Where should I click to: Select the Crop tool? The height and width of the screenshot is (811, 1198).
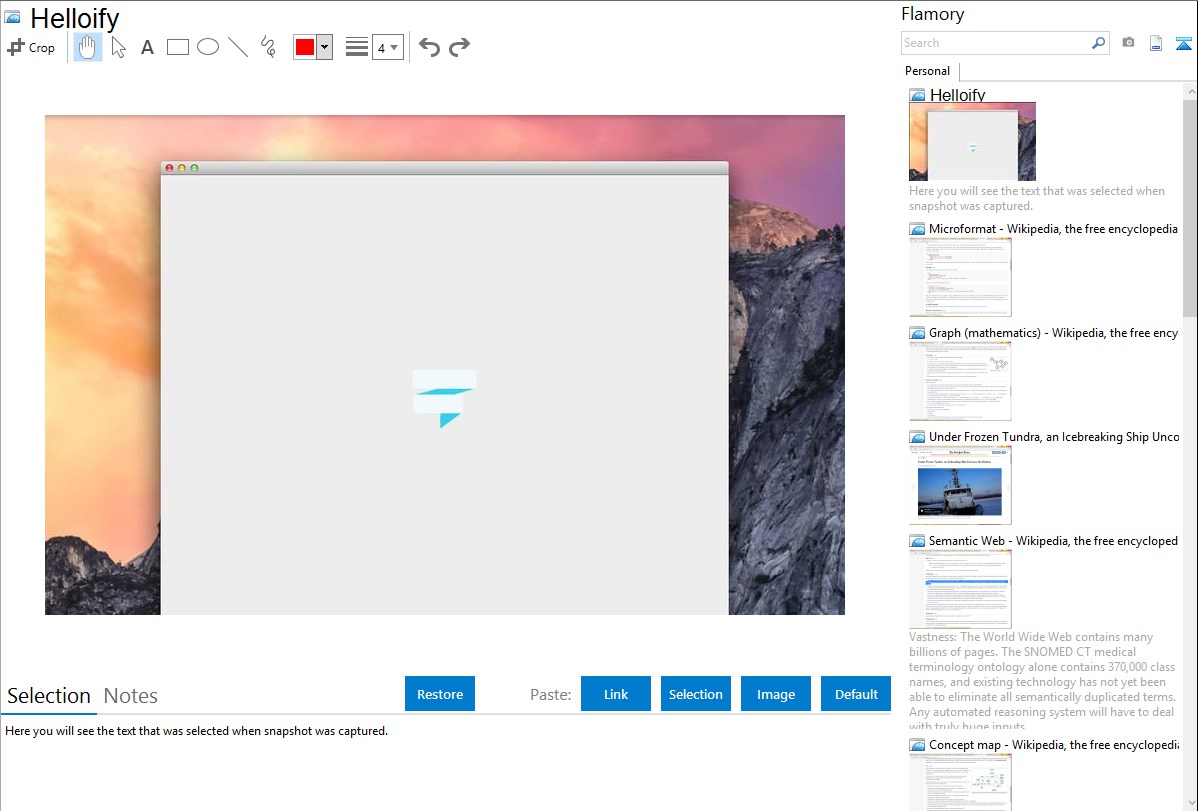31,47
